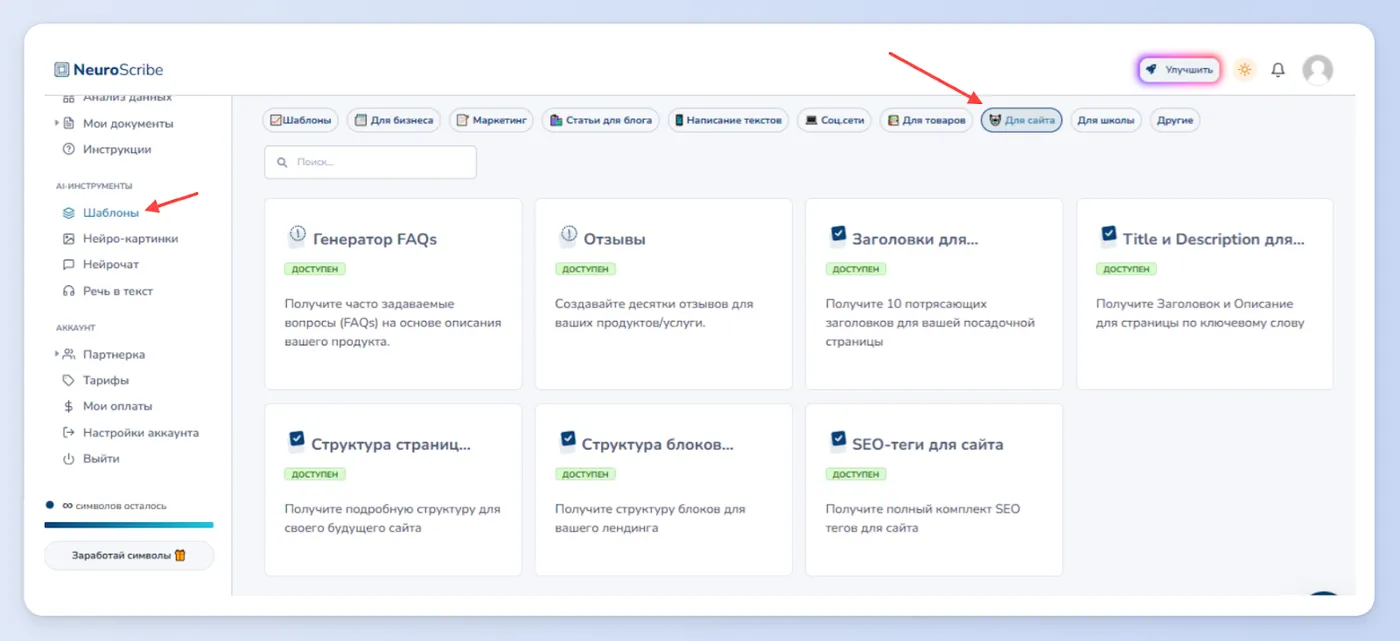Click the Заработай символы button

click(129, 555)
